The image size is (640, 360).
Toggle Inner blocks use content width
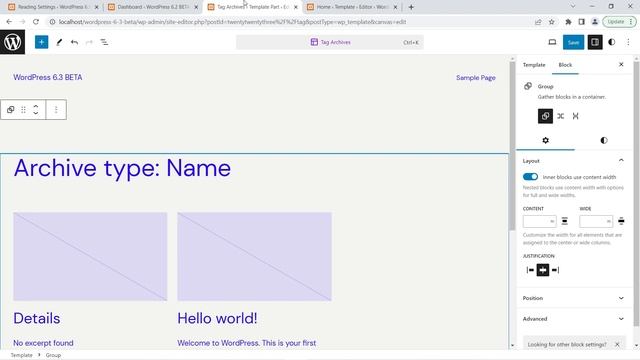tap(530, 177)
